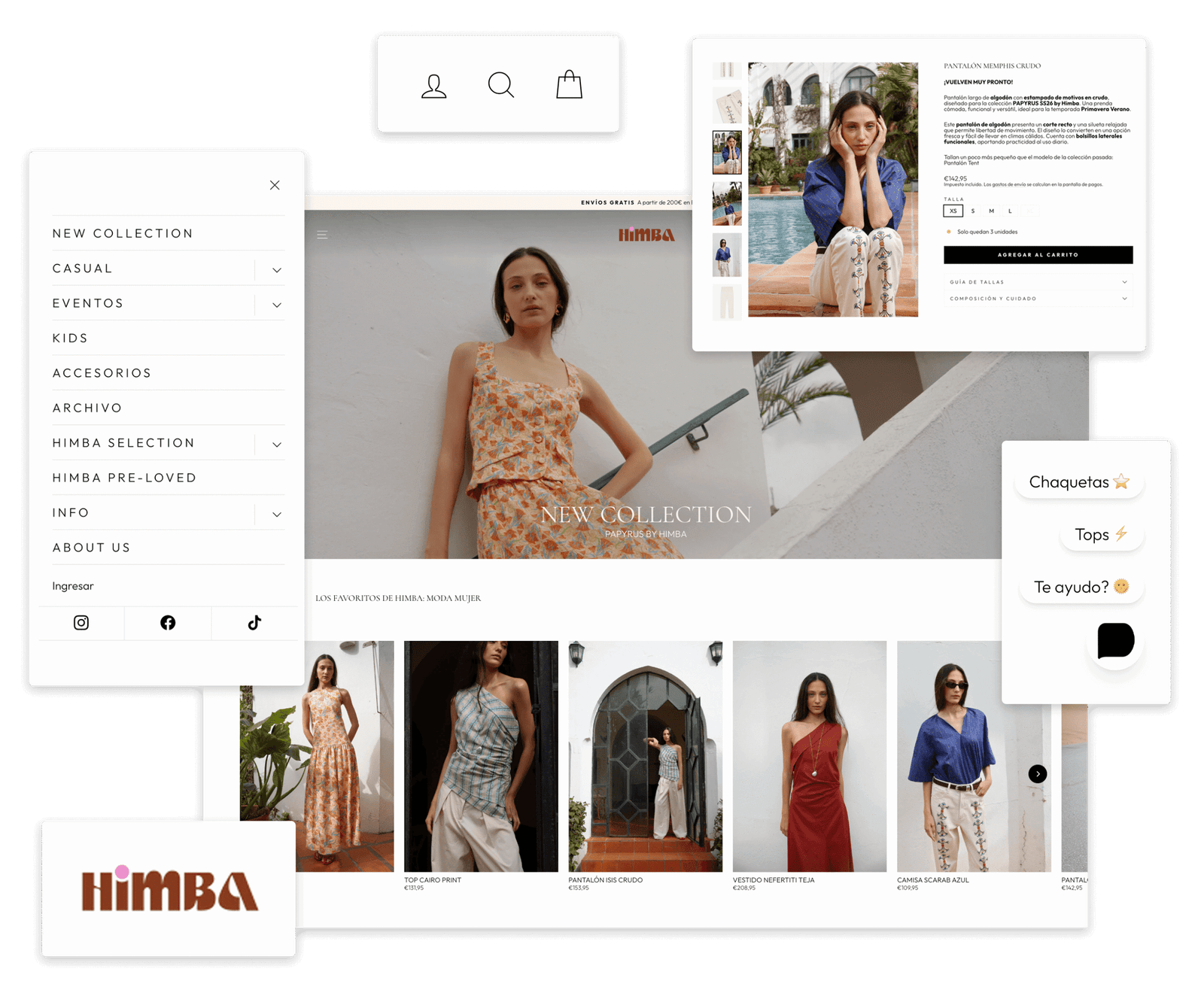Select size XS
This screenshot has width=1204, height=996.
pos(953,211)
